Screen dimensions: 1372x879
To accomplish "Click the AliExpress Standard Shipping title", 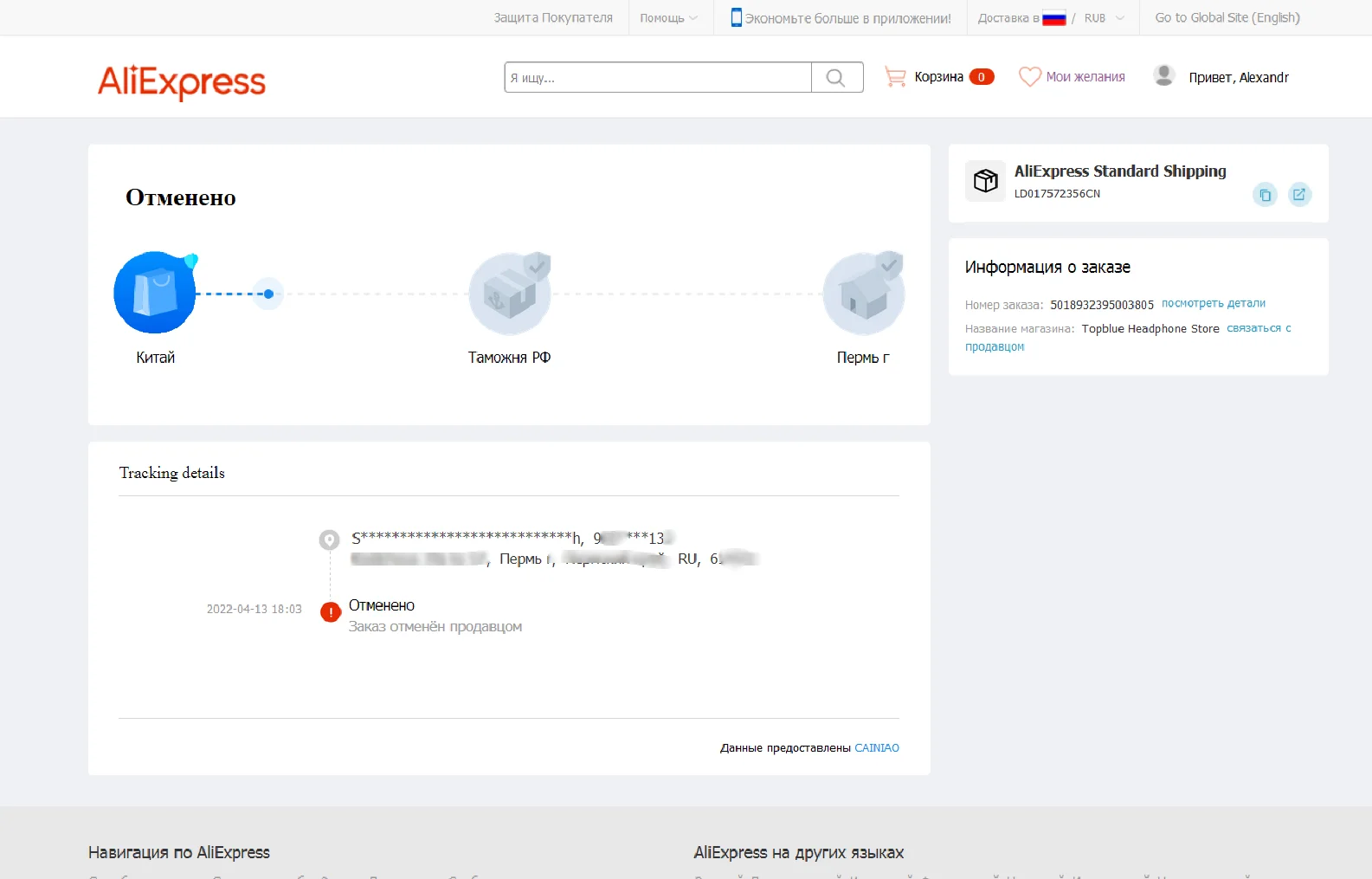I will (x=1120, y=171).
